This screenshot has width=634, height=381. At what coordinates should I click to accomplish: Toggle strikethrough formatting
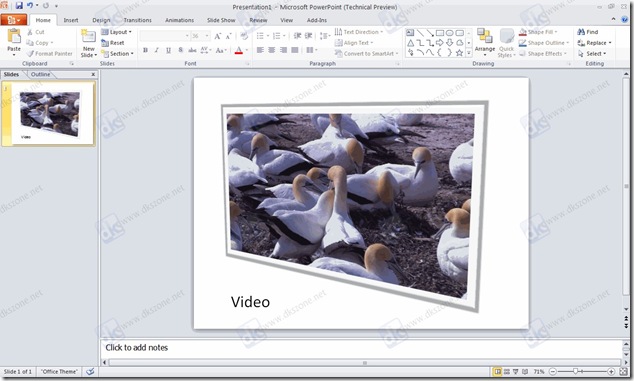click(192, 50)
